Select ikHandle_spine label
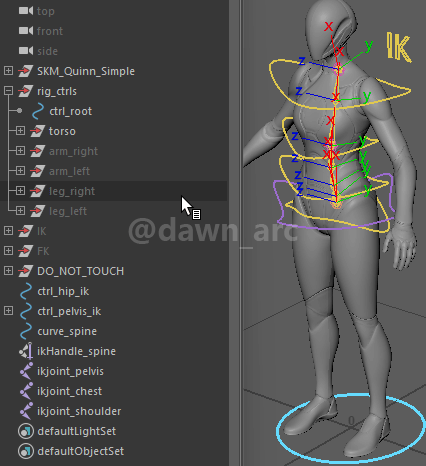The image size is (426, 466). point(76,351)
